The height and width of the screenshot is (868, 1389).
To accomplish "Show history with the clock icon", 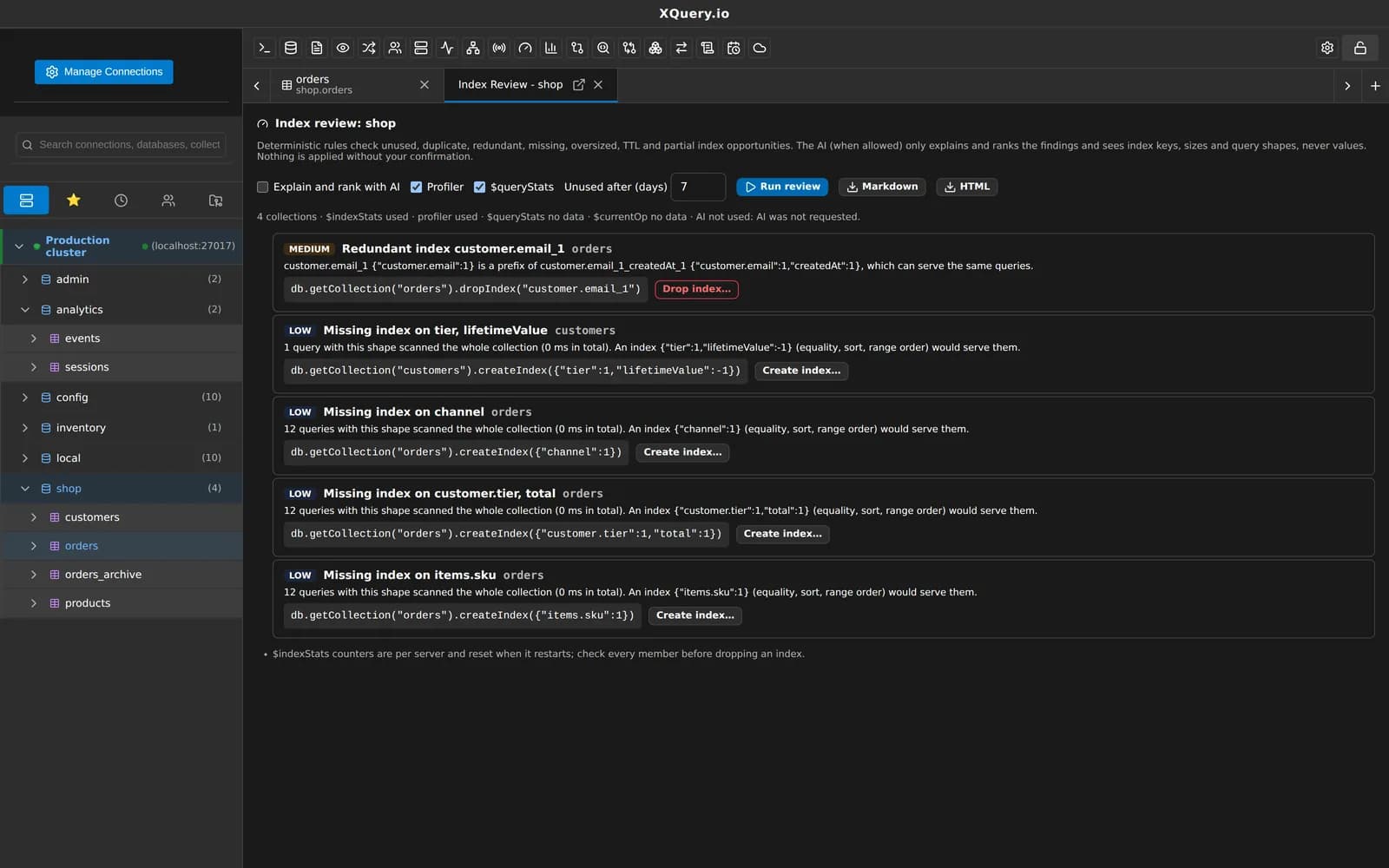I will pyautogui.click(x=121, y=201).
